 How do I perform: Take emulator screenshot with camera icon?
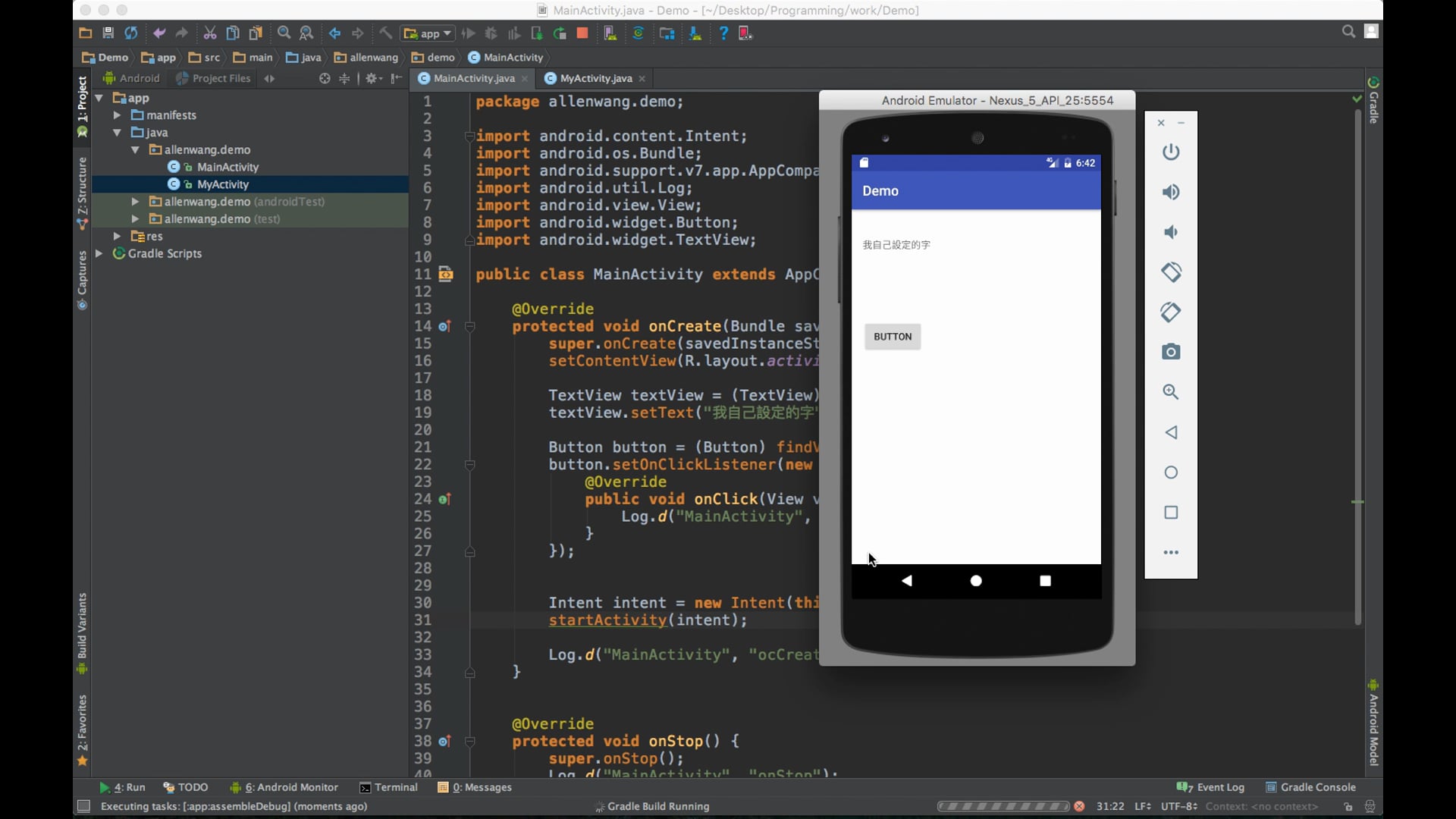click(1171, 352)
